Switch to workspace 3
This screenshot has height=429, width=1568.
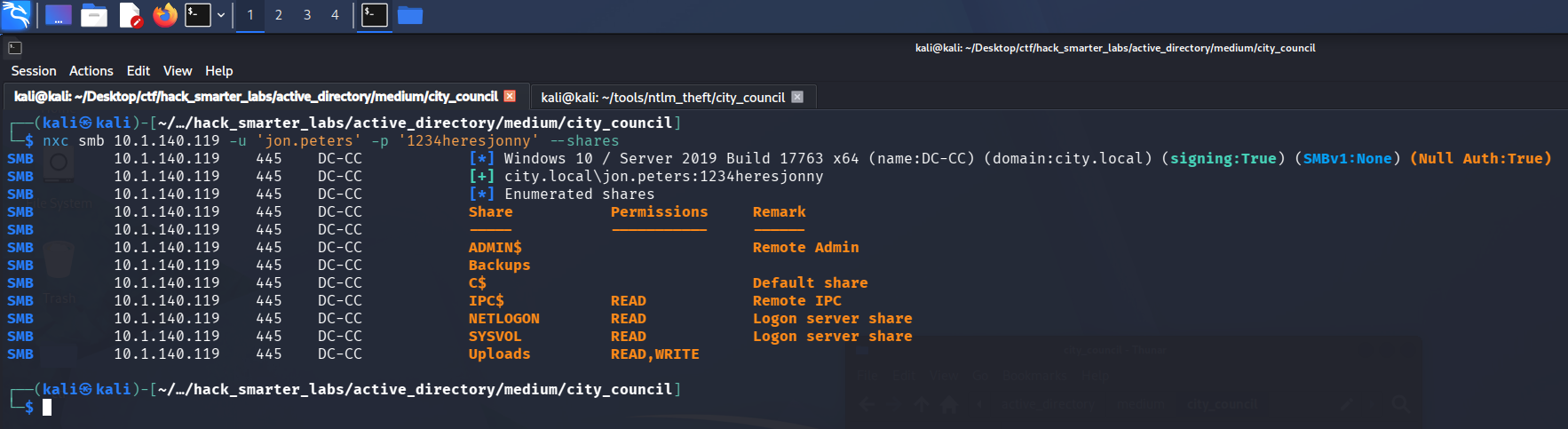[307, 15]
